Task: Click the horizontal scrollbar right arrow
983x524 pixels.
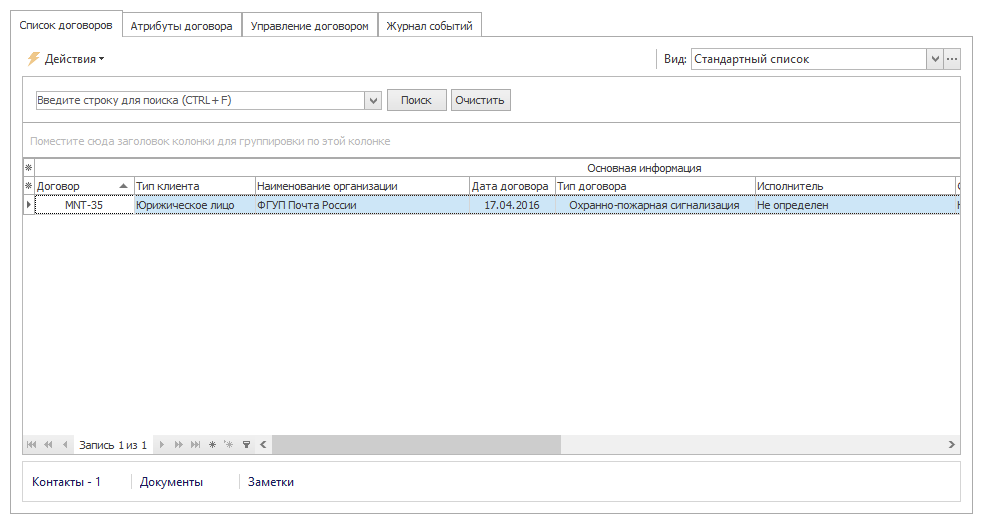Action: click(x=952, y=444)
